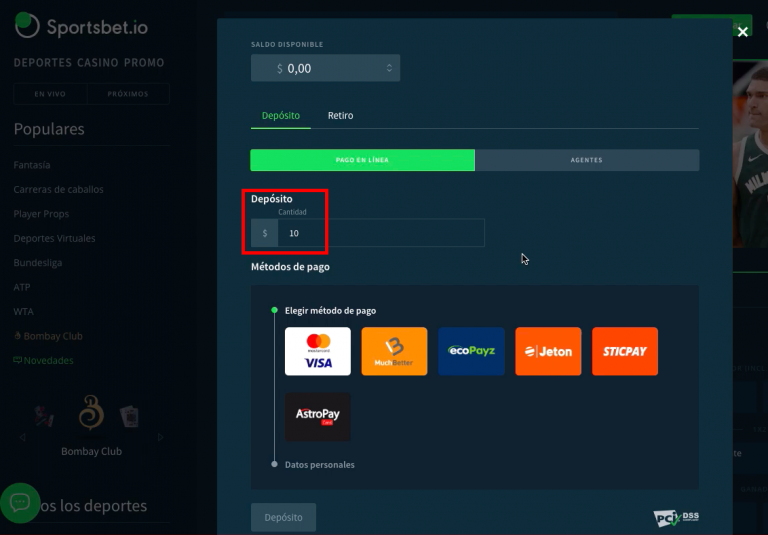Viewport: 768px width, 535px height.
Task: Open Carreras de caballos
Action: (x=58, y=190)
